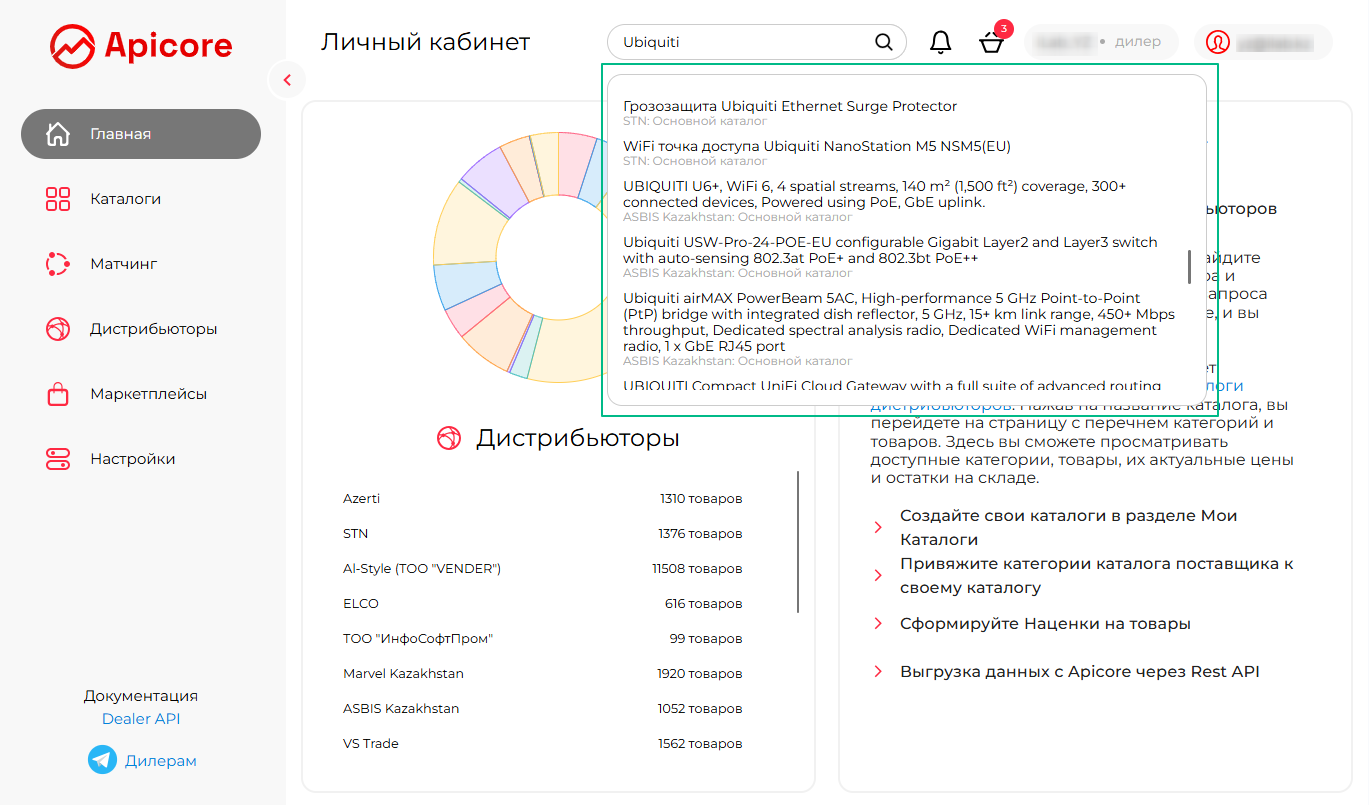Click the Маркетплейсы shopping bag icon
The height and width of the screenshot is (805, 1369).
(x=58, y=394)
